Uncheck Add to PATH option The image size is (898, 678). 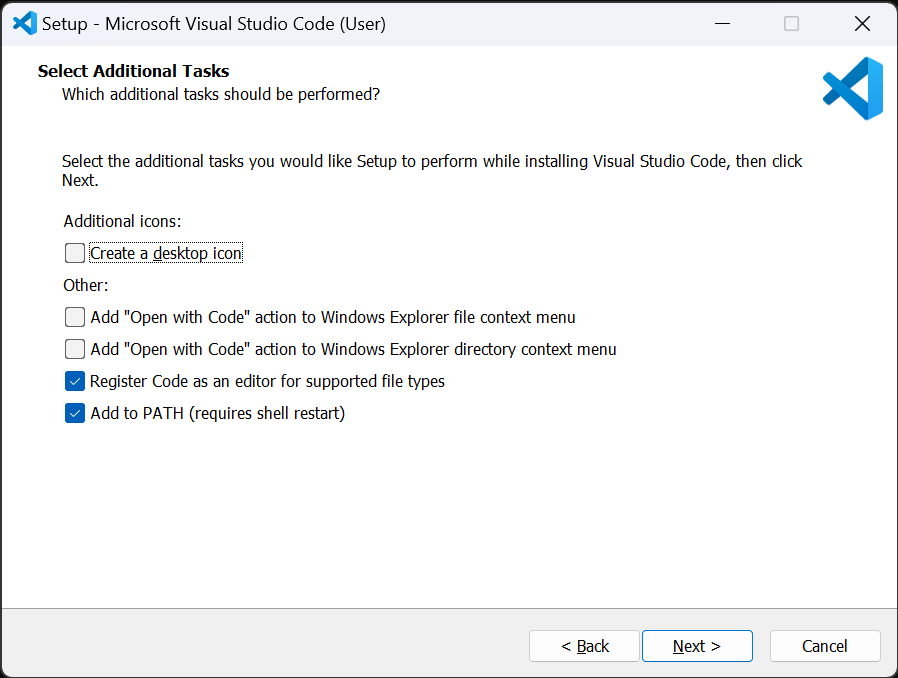click(x=75, y=413)
